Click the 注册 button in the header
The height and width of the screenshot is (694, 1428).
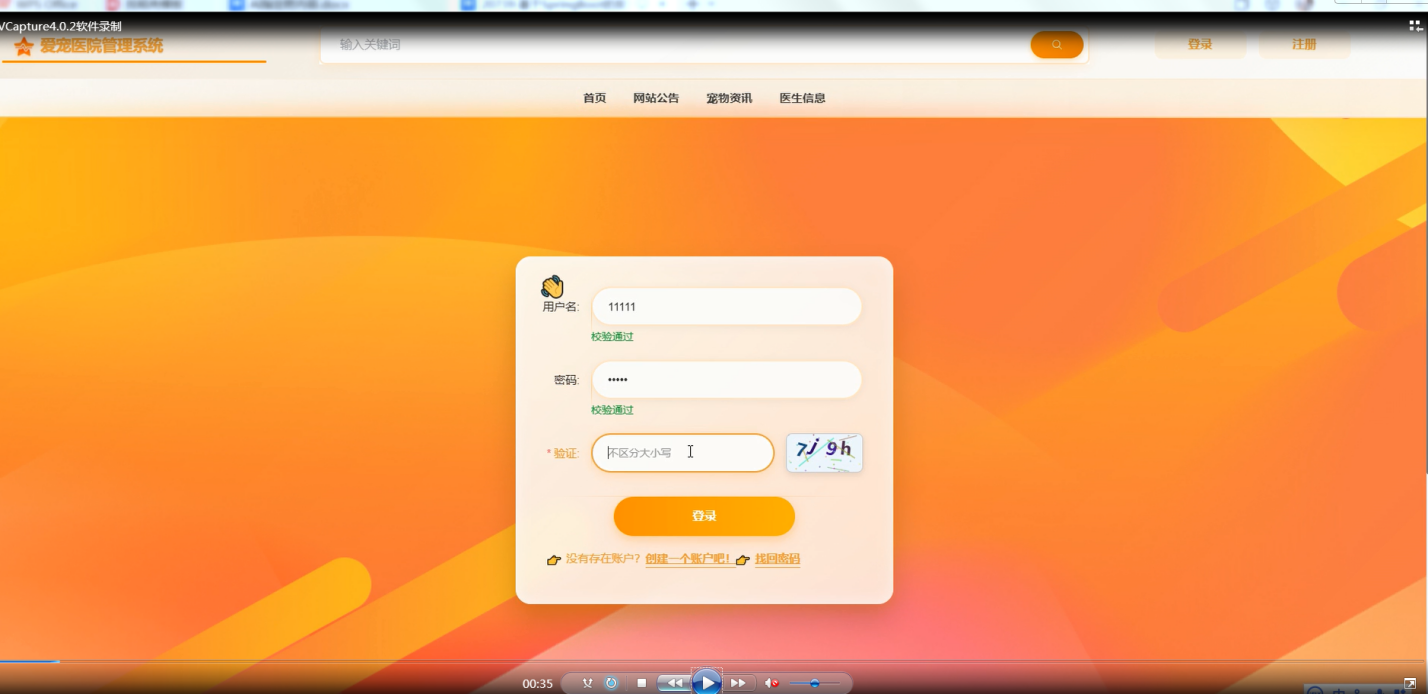[1304, 44]
